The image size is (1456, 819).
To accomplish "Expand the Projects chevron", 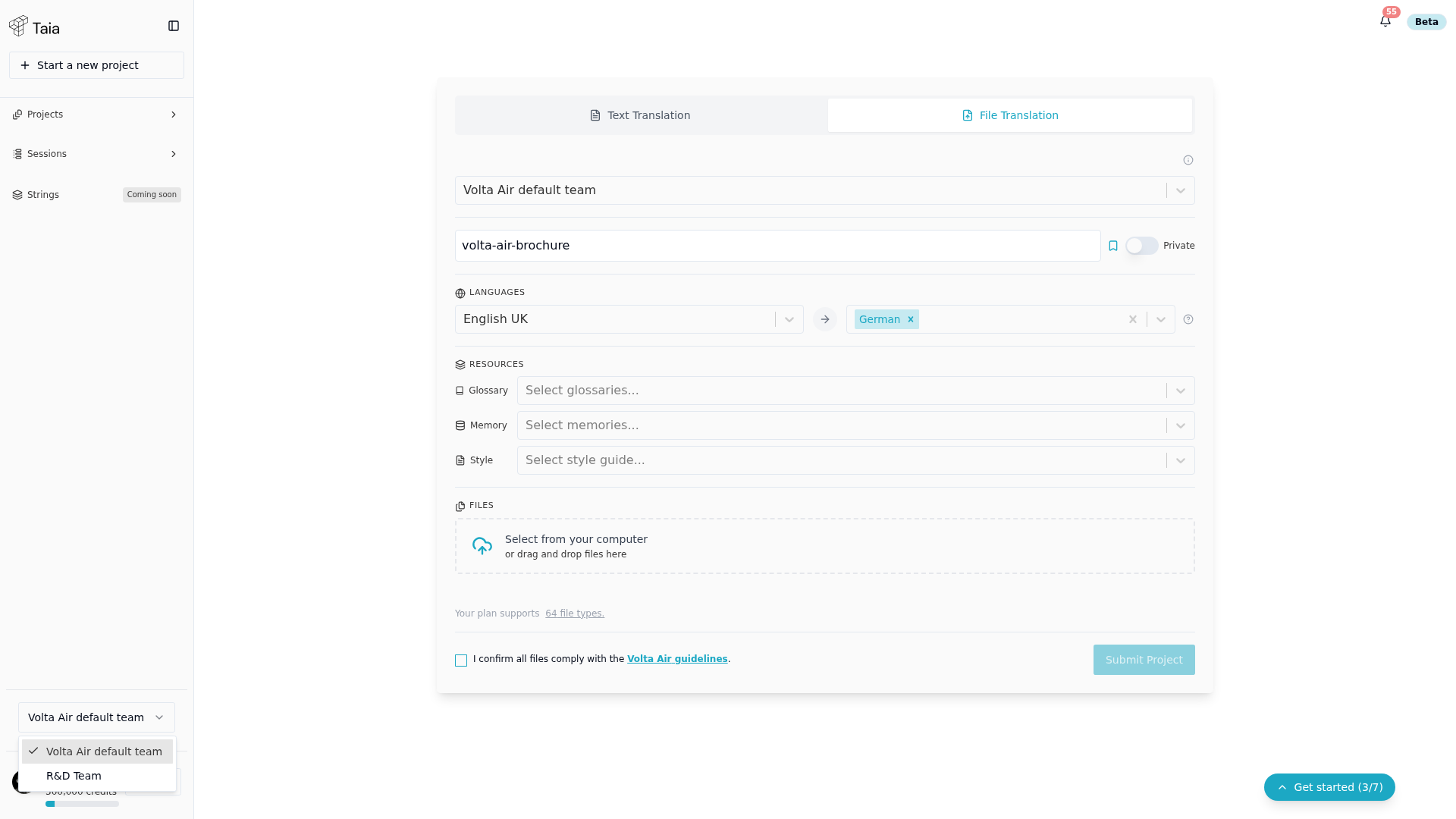I will pos(174,115).
